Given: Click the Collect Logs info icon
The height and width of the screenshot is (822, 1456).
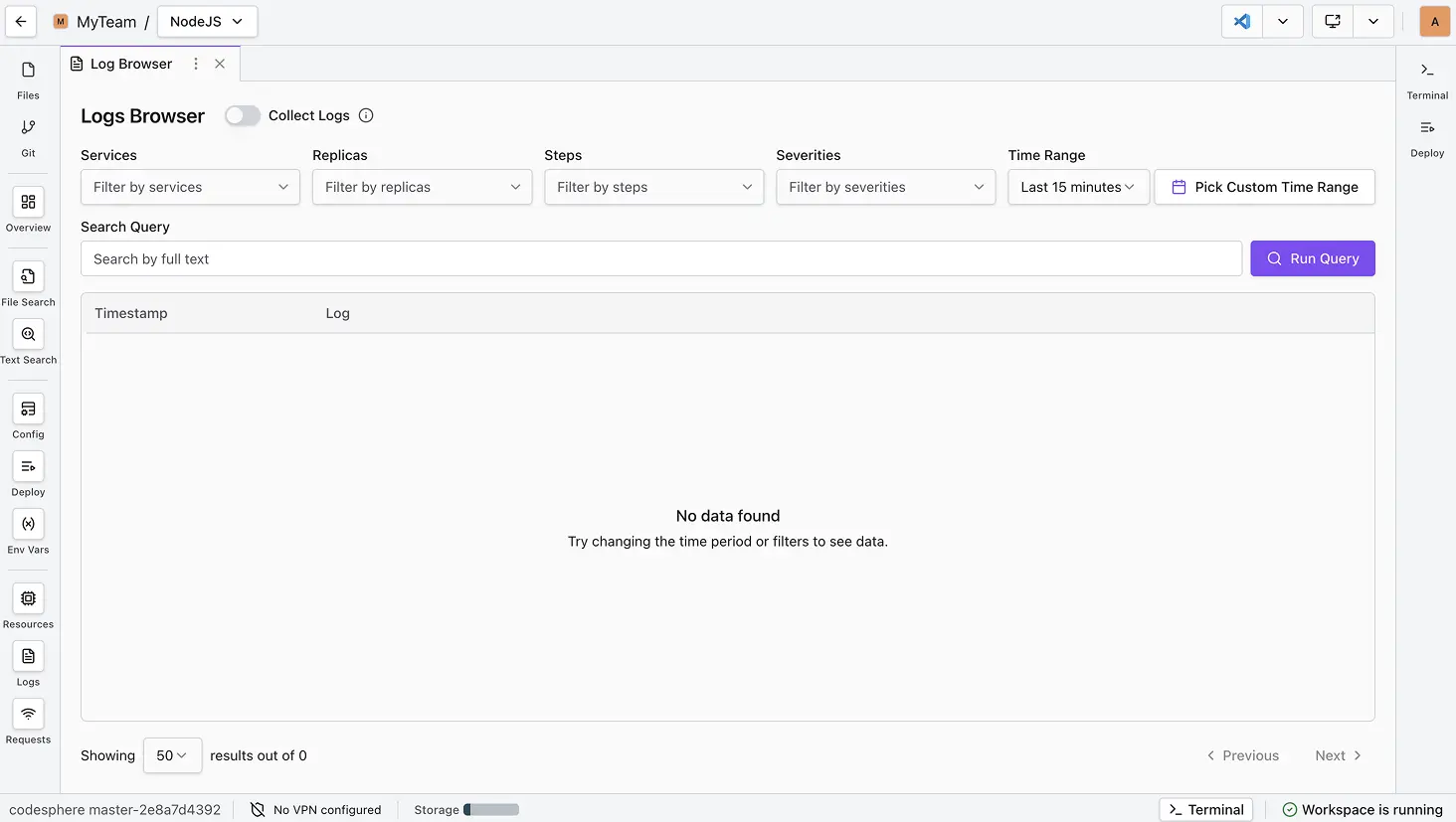Looking at the screenshot, I should click(x=366, y=115).
